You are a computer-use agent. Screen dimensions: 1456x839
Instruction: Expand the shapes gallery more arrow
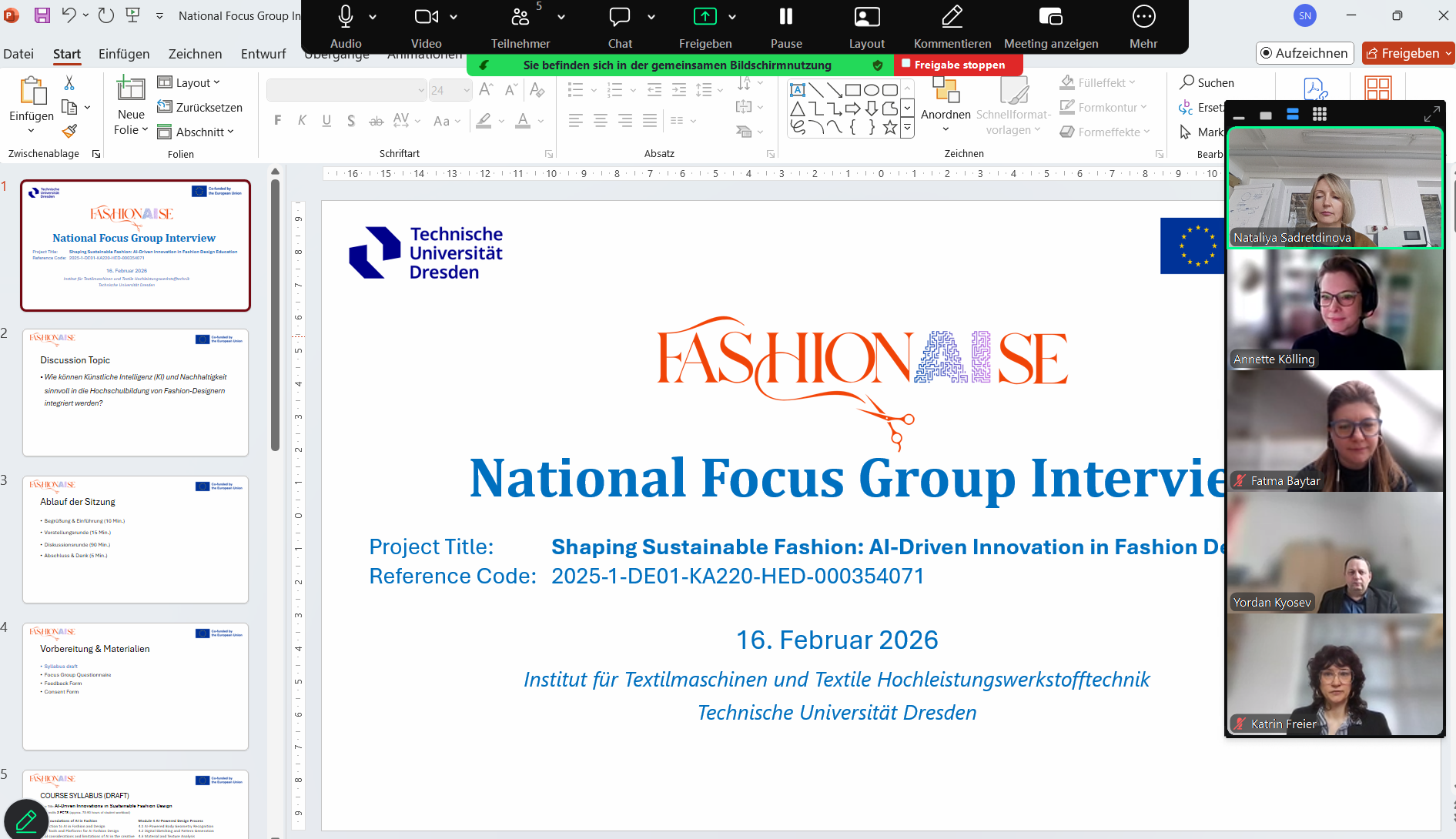pyautogui.click(x=907, y=127)
